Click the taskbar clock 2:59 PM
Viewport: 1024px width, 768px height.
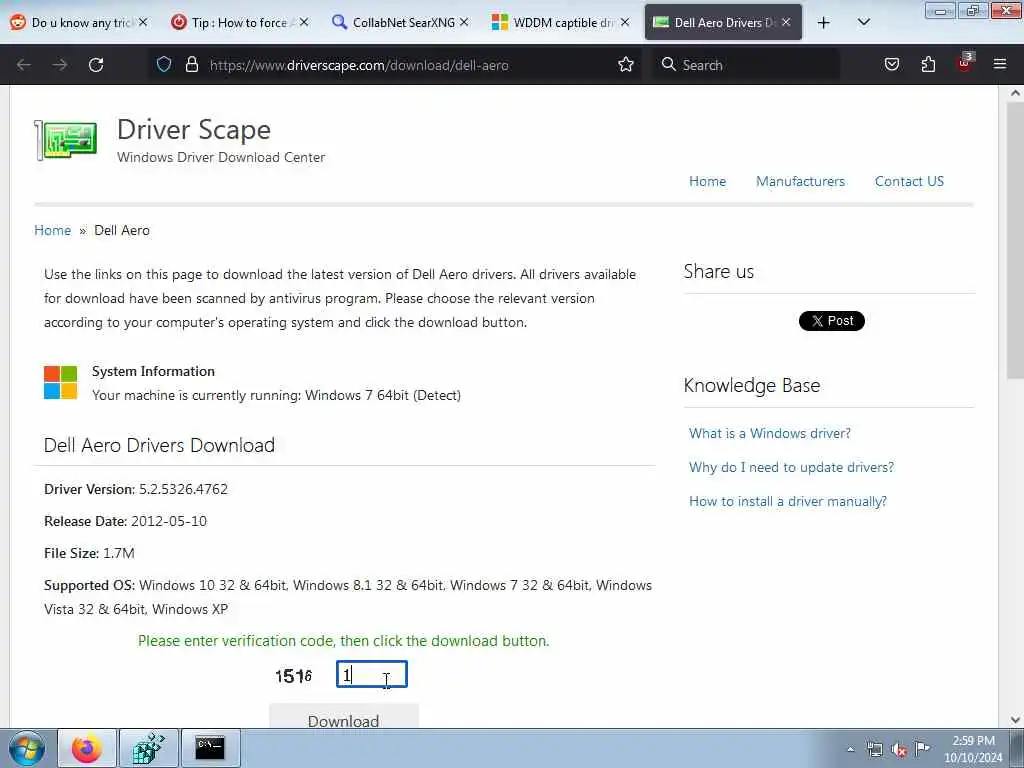pyautogui.click(x=973, y=749)
